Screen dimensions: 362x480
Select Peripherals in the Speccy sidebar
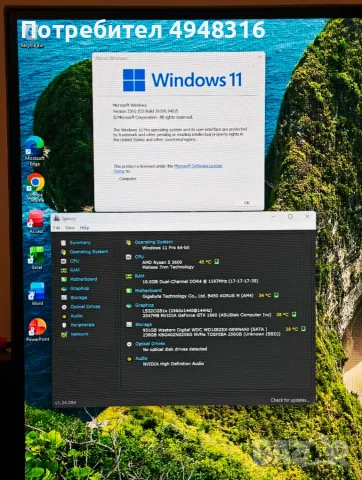pos(78,325)
